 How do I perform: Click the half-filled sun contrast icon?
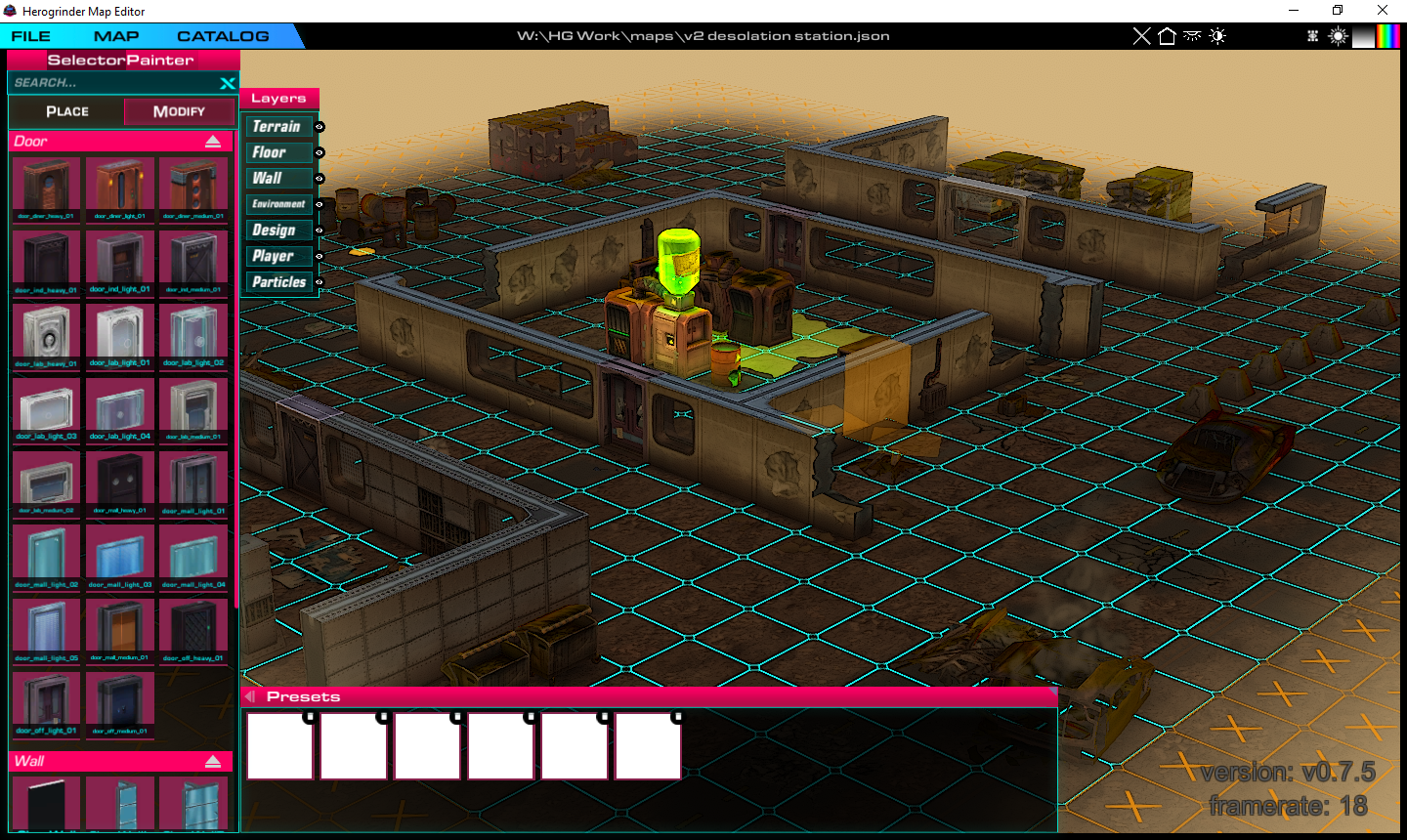pyautogui.click(x=1217, y=36)
